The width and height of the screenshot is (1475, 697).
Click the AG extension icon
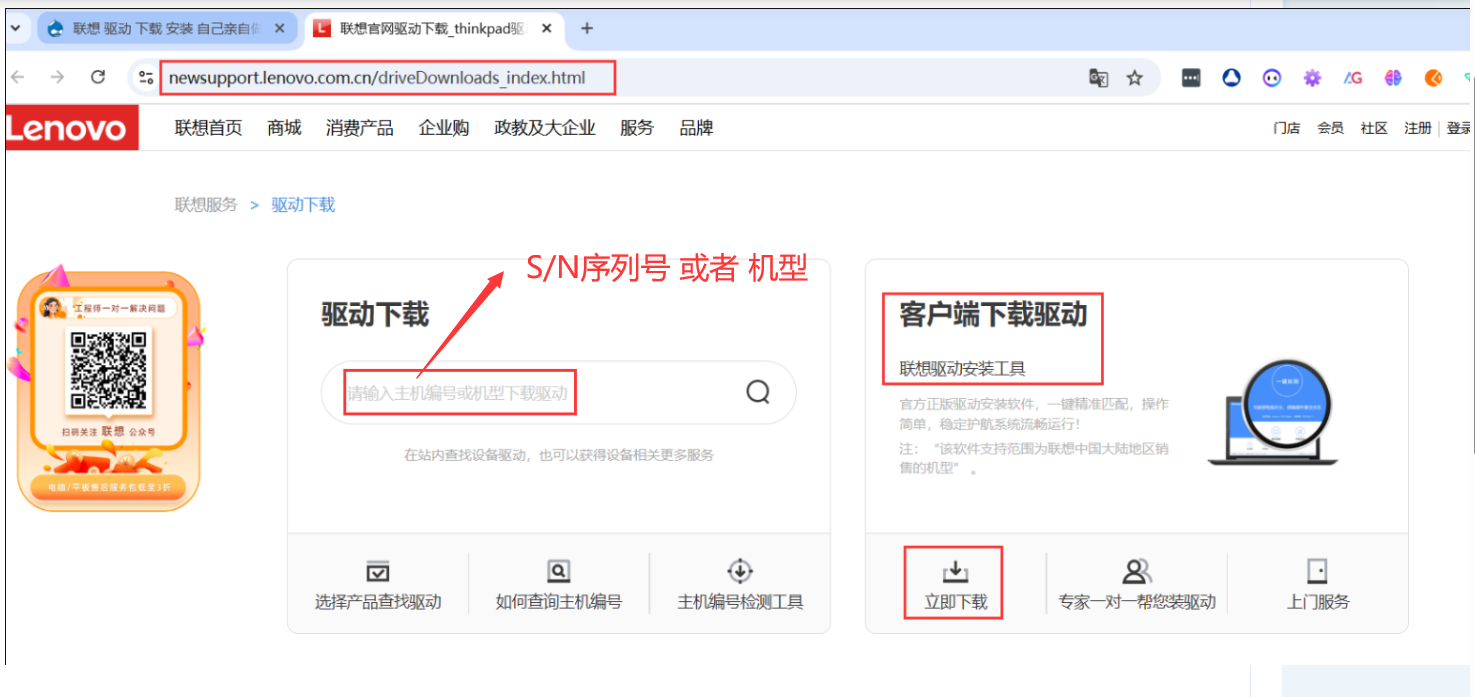(x=1353, y=78)
